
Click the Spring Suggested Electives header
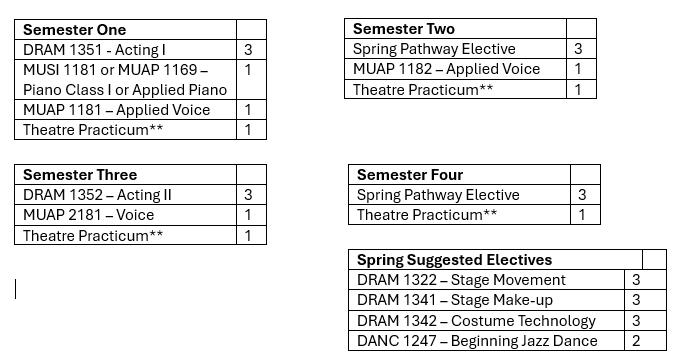pyautogui.click(x=495, y=260)
